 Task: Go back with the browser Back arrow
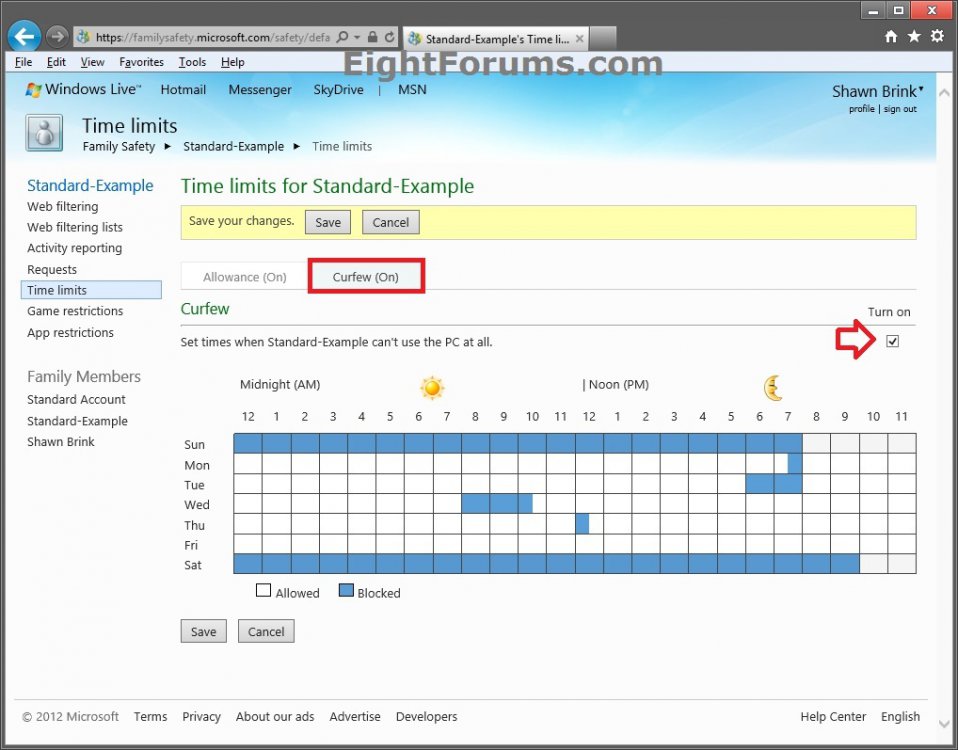pos(24,37)
